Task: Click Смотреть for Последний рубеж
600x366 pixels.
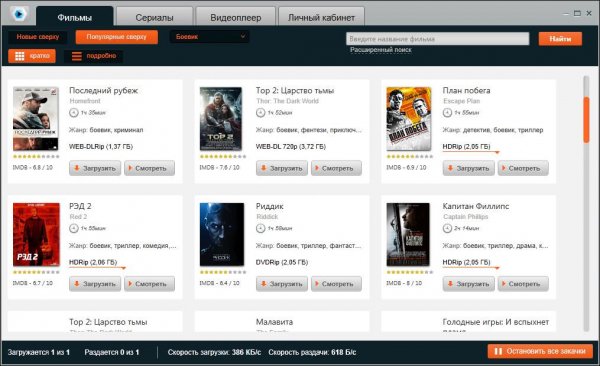Action: tap(149, 168)
